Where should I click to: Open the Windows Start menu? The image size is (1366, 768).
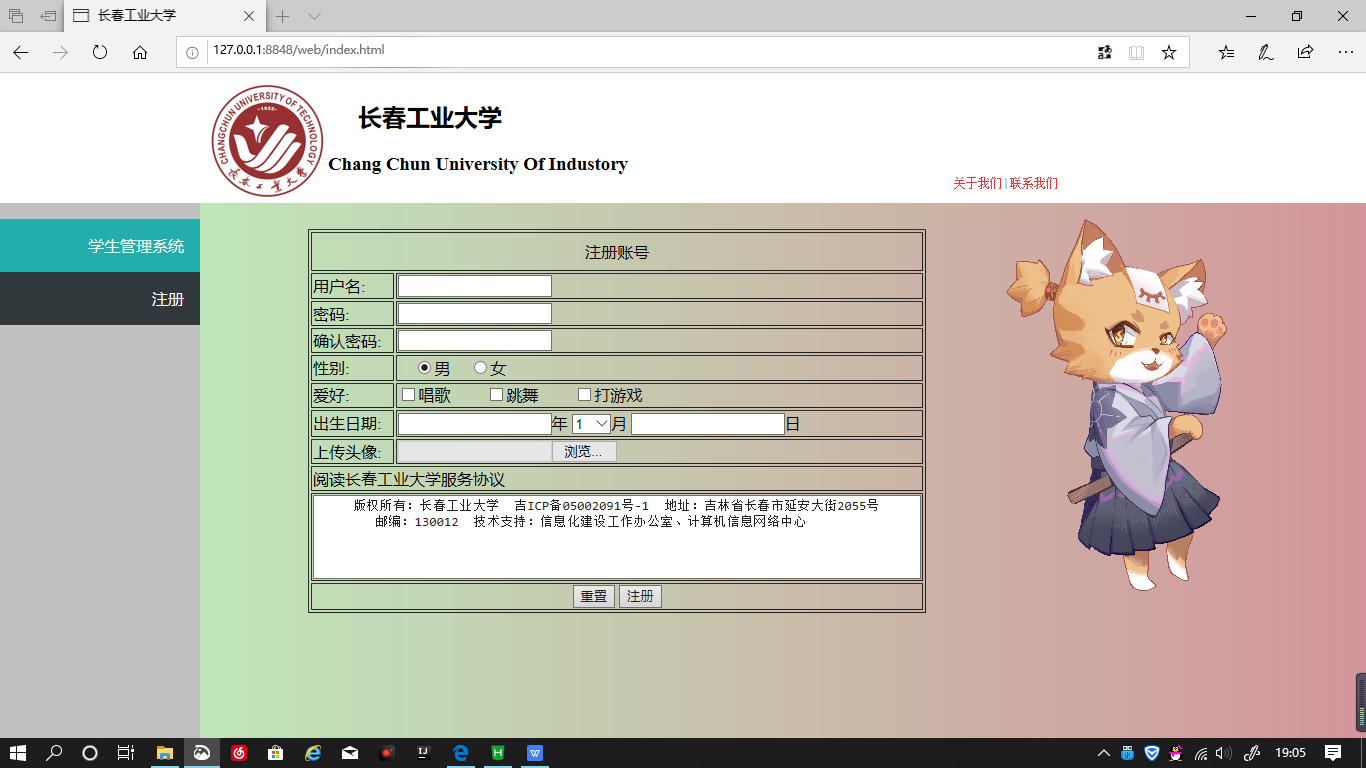[x=18, y=752]
